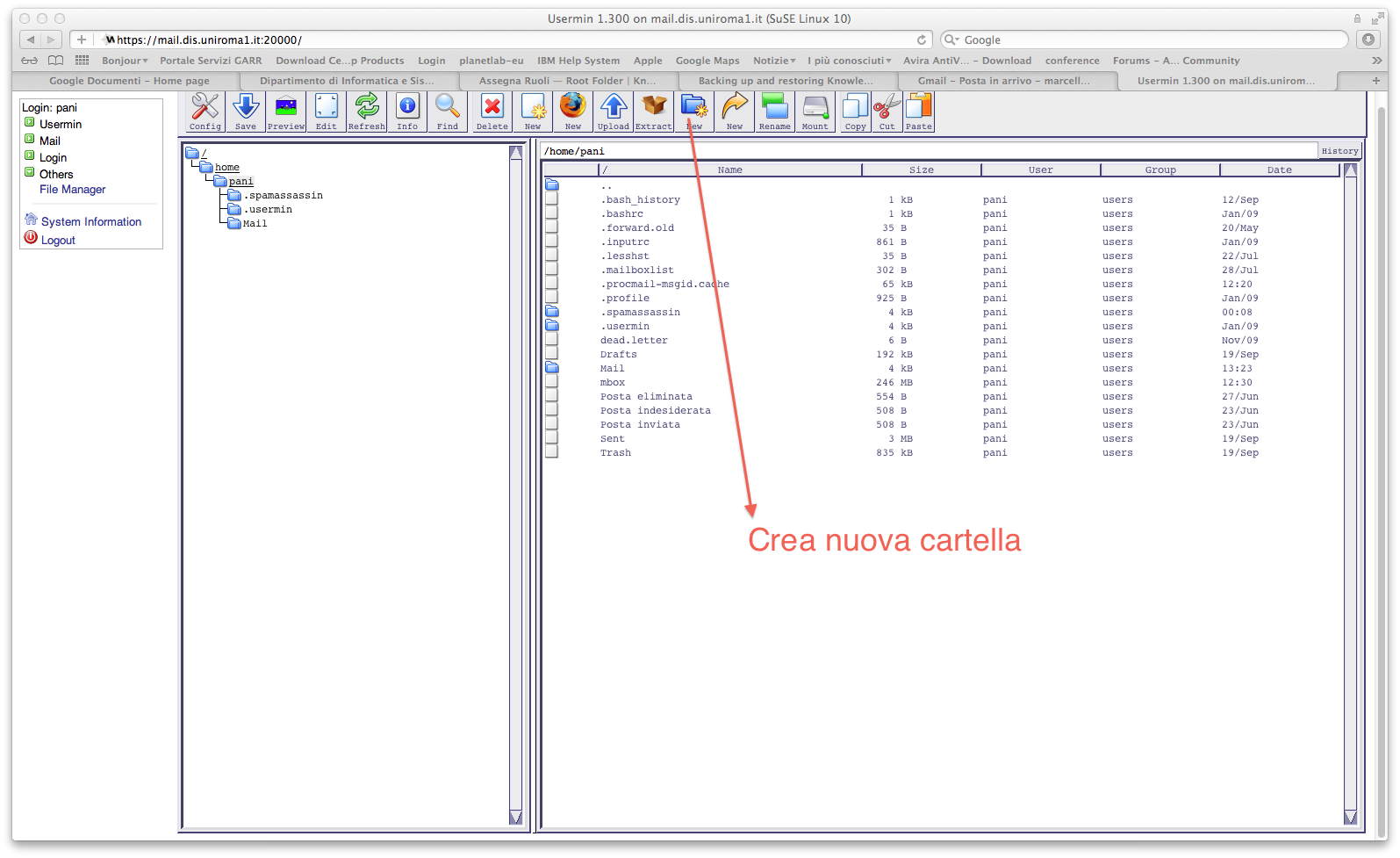
Task: Click the Cut scissors icon
Action: 887,112
